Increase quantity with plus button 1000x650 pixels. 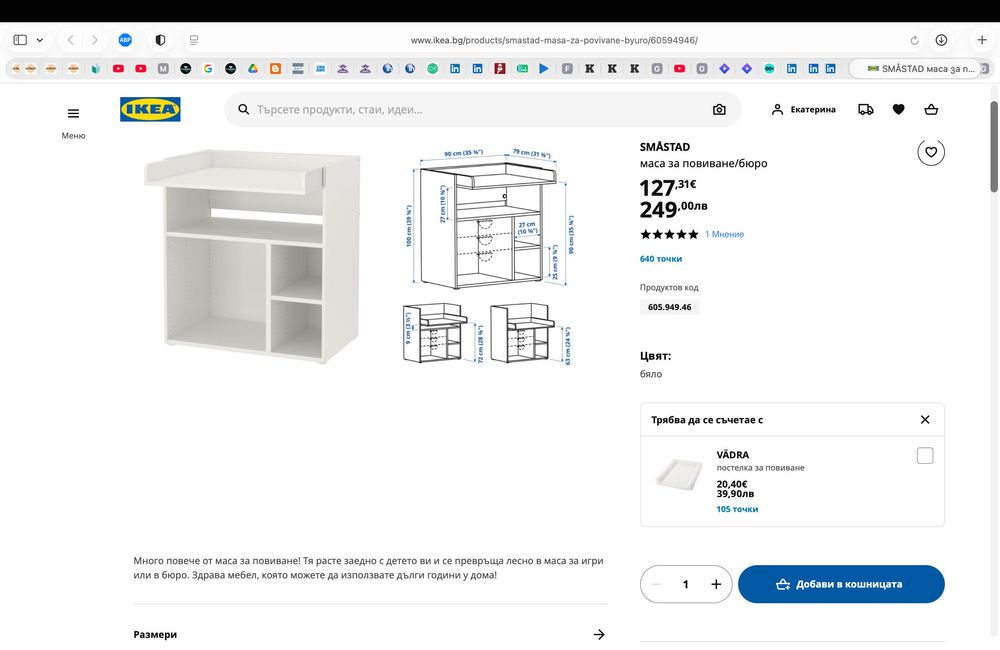click(716, 584)
